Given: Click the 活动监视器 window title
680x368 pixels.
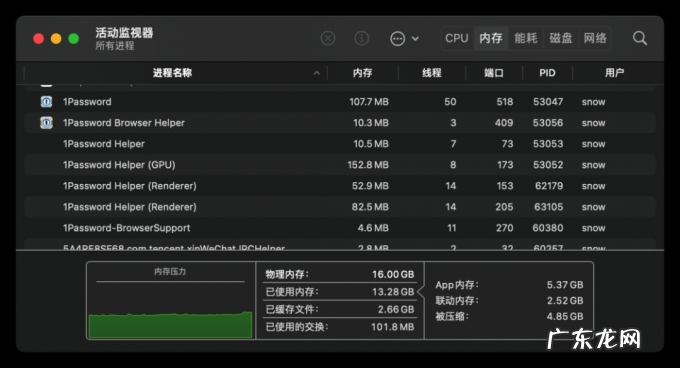Looking at the screenshot, I should coord(124,33).
